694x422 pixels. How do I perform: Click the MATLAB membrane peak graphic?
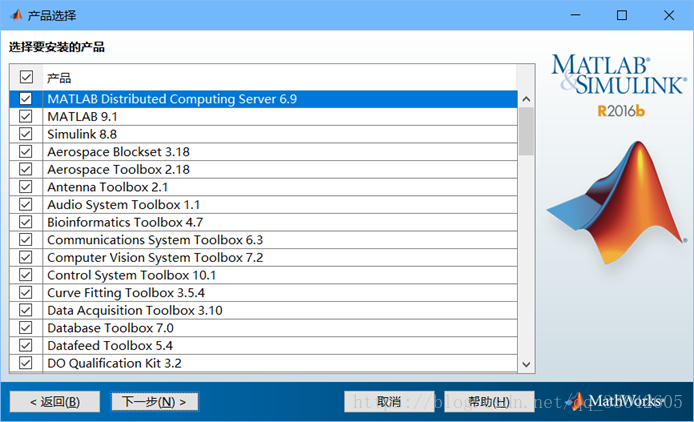[x=617, y=203]
